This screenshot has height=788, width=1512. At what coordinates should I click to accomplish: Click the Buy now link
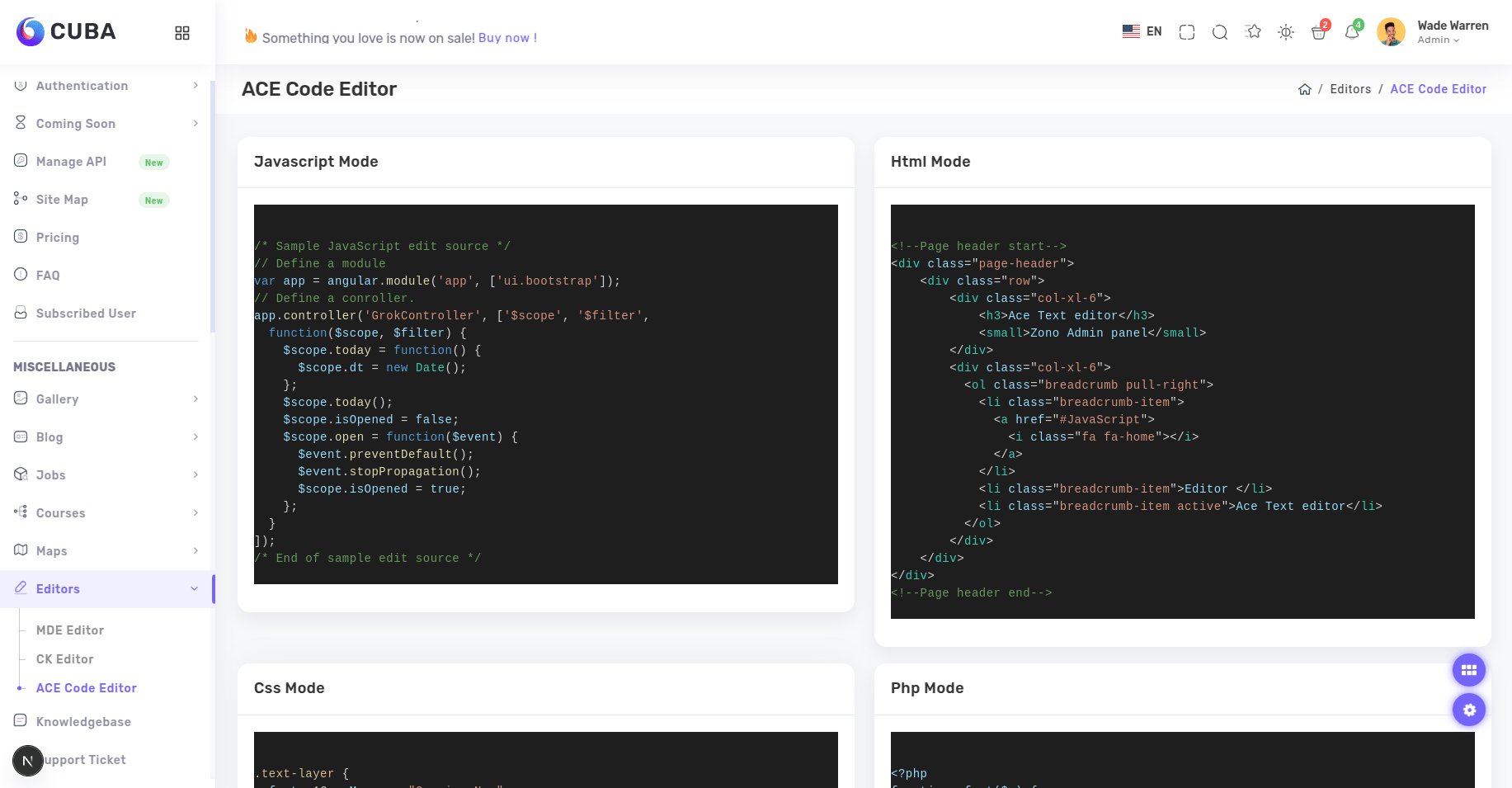[507, 38]
